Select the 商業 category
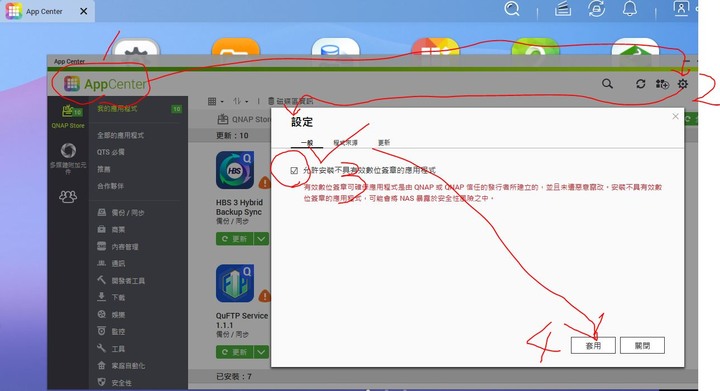The width and height of the screenshot is (720, 391). pos(112,229)
